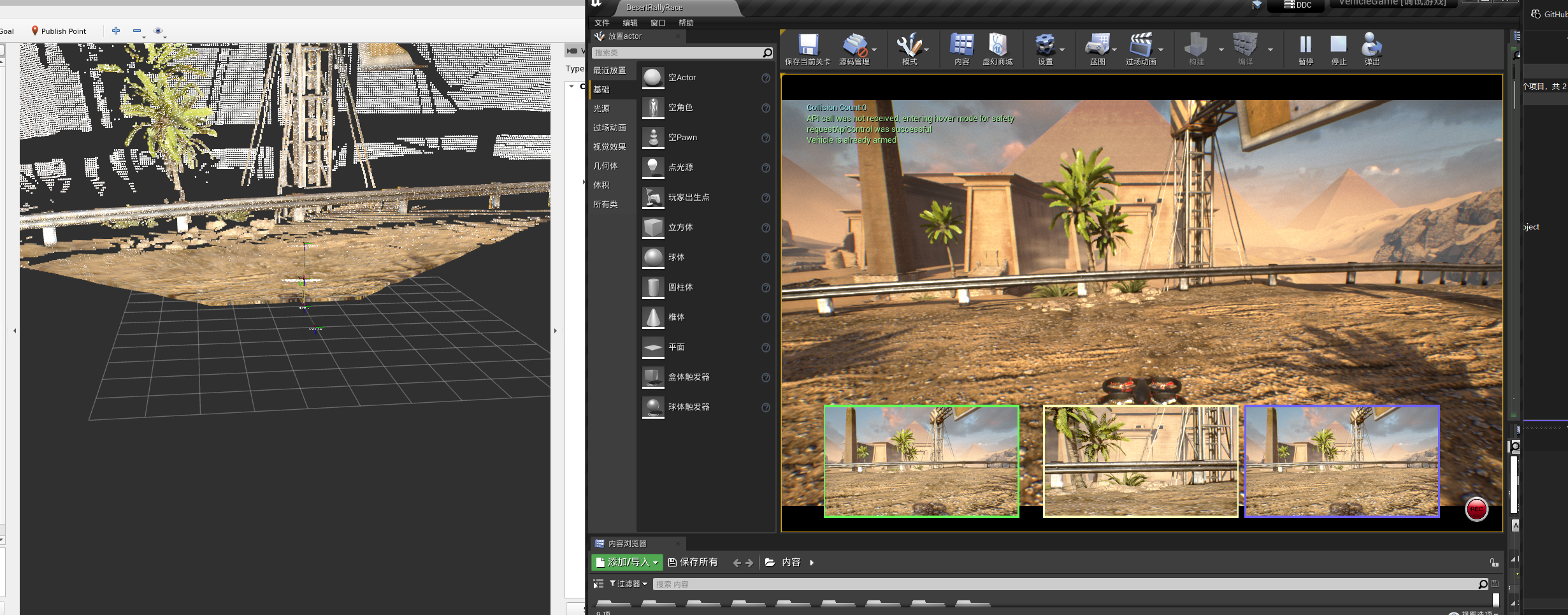
Task: Select the Cube (立方体) icon
Action: pos(653,228)
